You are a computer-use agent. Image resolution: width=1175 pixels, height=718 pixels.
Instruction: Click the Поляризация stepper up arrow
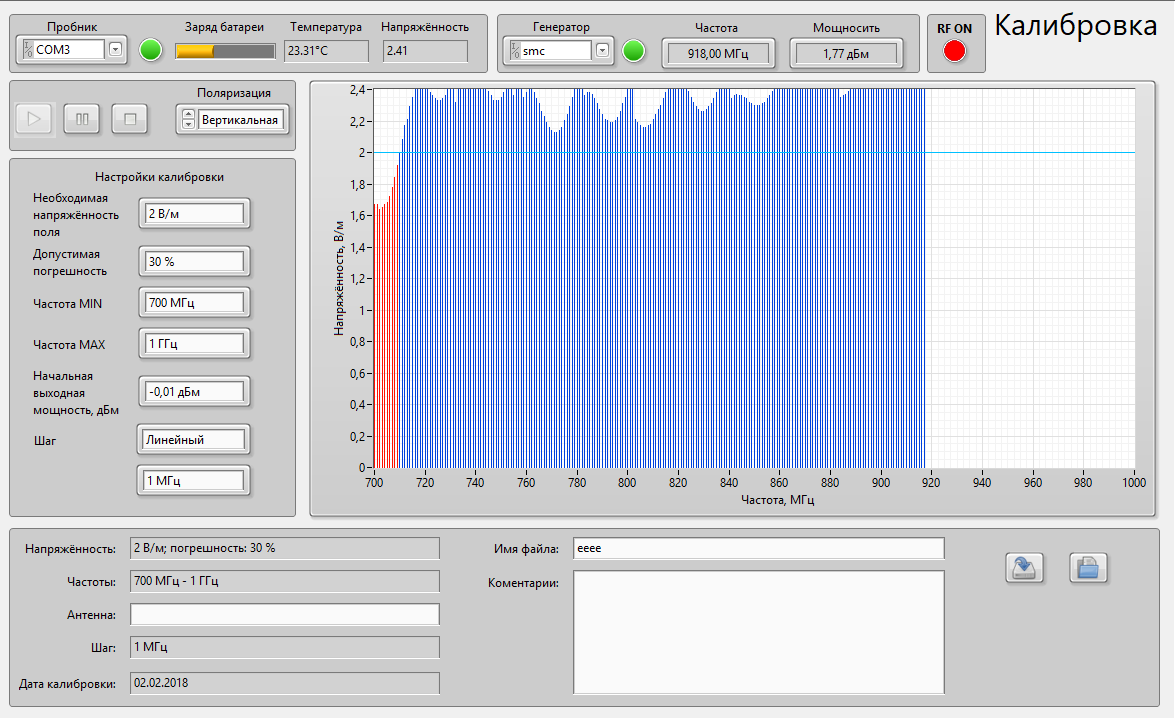188,114
